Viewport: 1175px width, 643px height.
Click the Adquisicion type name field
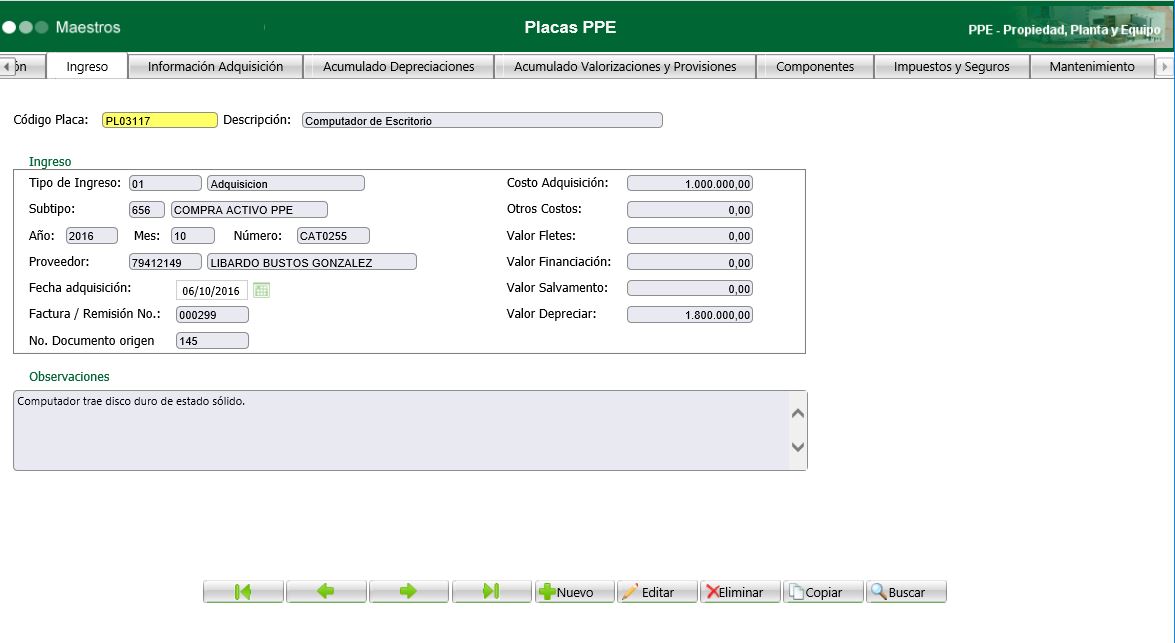coord(286,183)
